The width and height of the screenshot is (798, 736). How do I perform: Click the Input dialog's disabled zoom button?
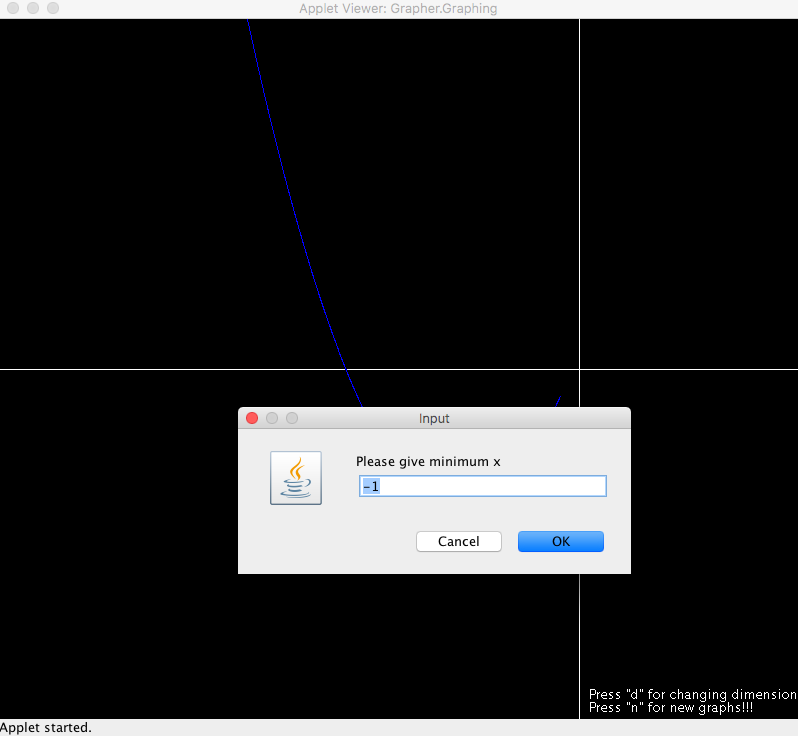coord(292,418)
